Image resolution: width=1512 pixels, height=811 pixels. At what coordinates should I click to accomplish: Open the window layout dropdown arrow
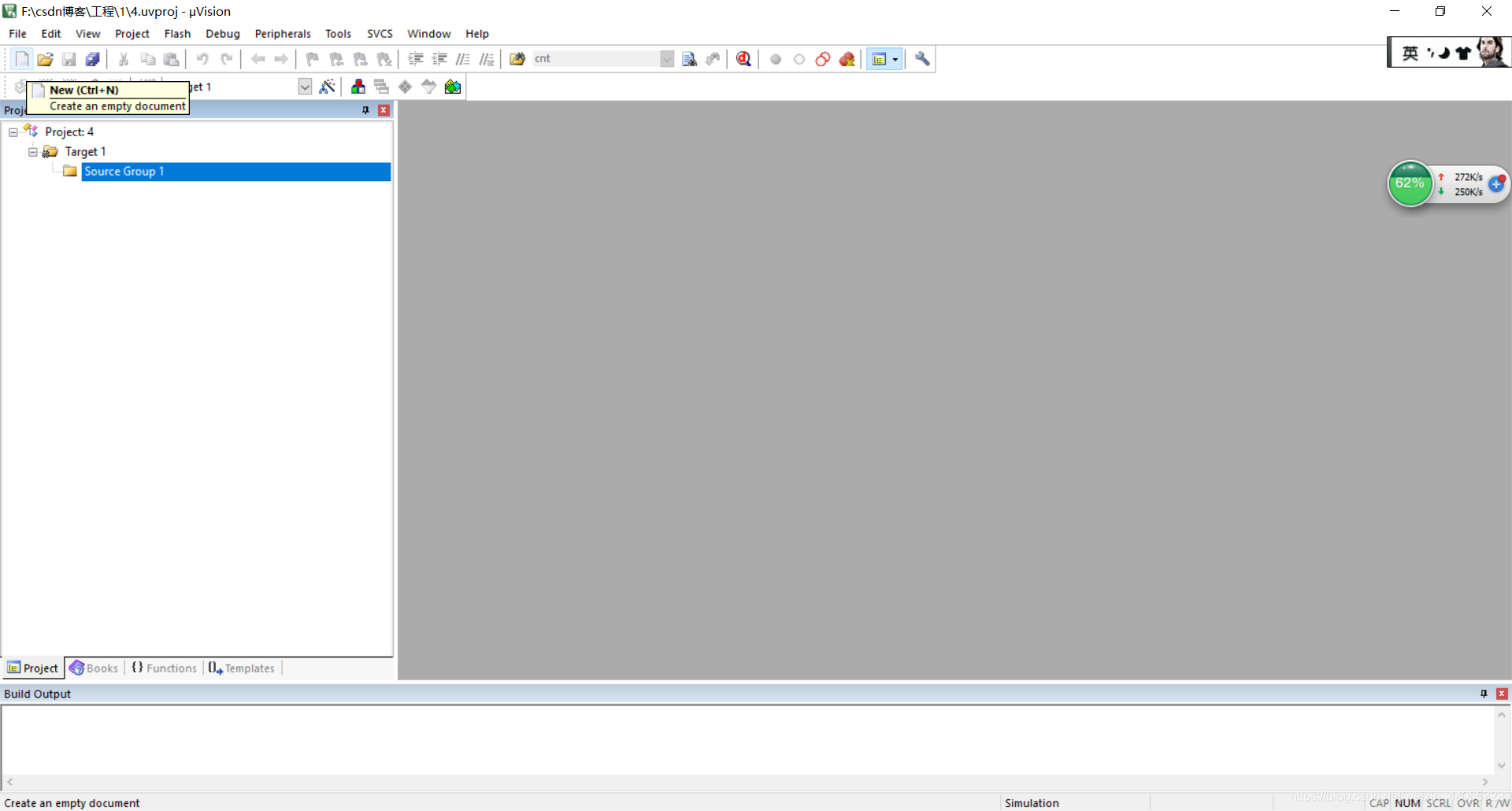895,59
